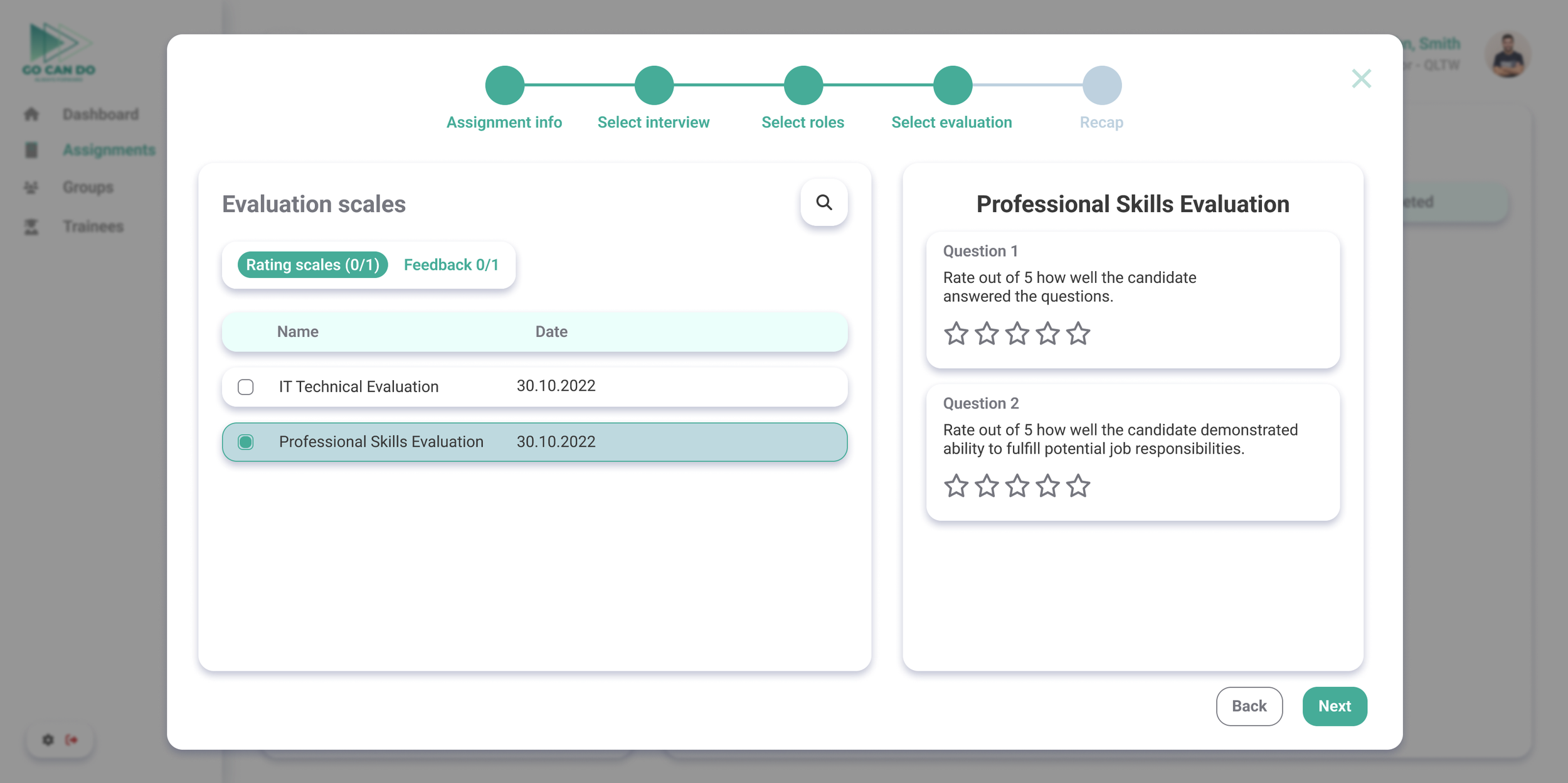Click the search magnifier icon

pos(824,203)
